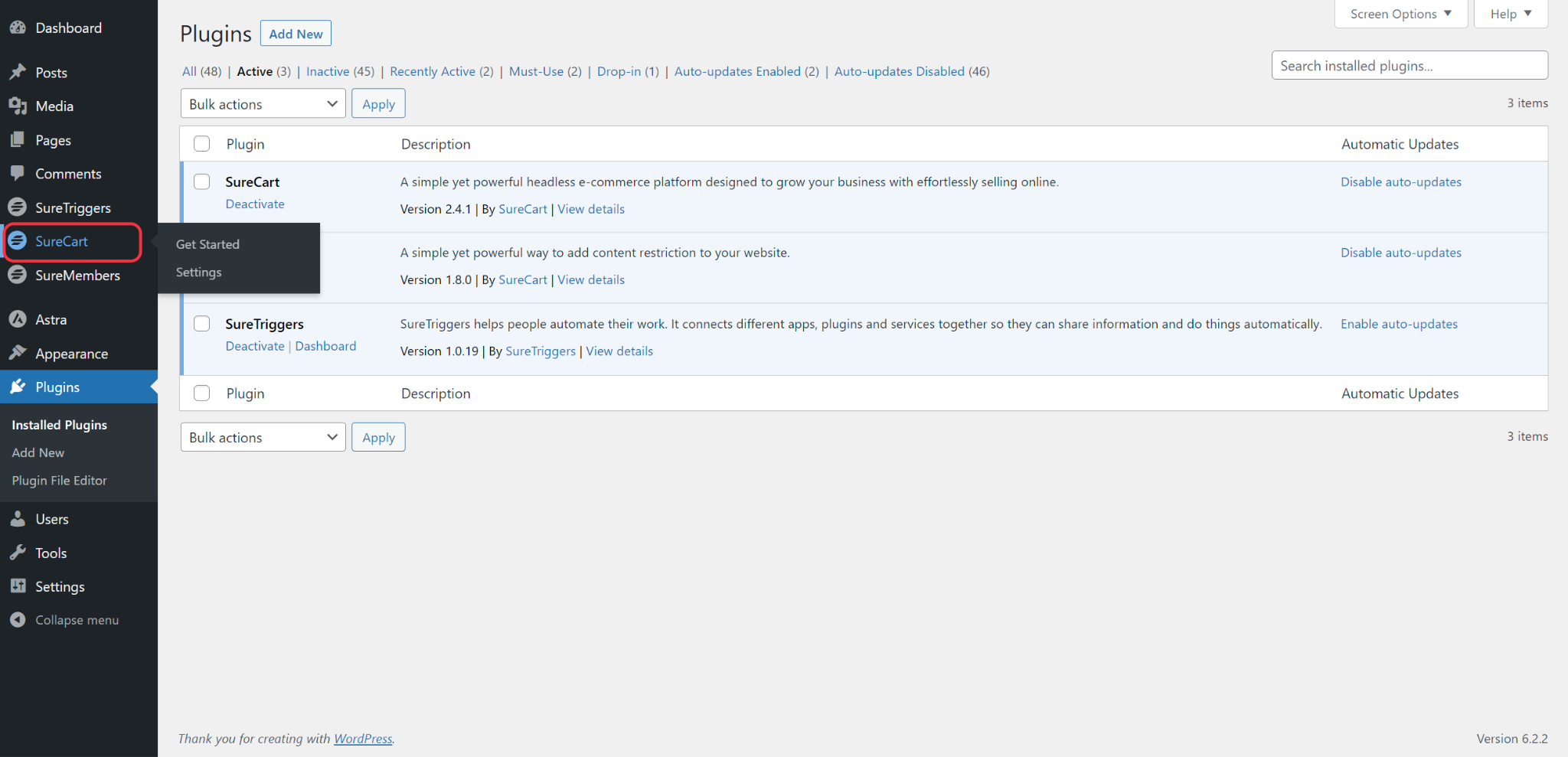Click the Appearance paintbrush icon
1568x757 pixels.
tap(18, 353)
